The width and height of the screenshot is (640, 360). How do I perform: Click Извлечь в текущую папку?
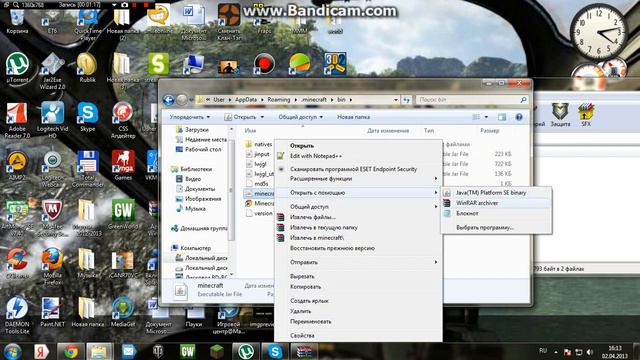358,228
